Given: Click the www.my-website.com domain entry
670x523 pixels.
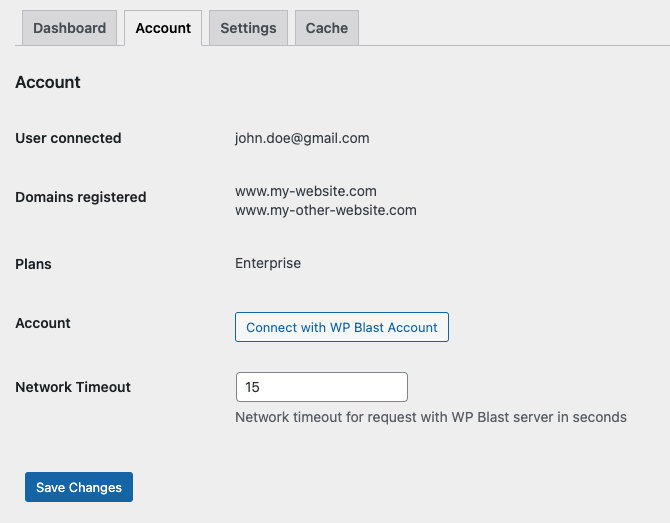Looking at the screenshot, I should point(306,191).
